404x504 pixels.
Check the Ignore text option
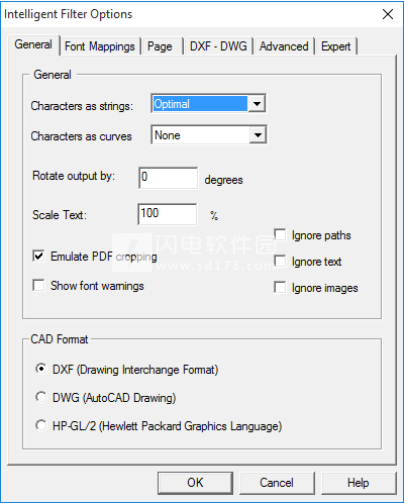[280, 261]
